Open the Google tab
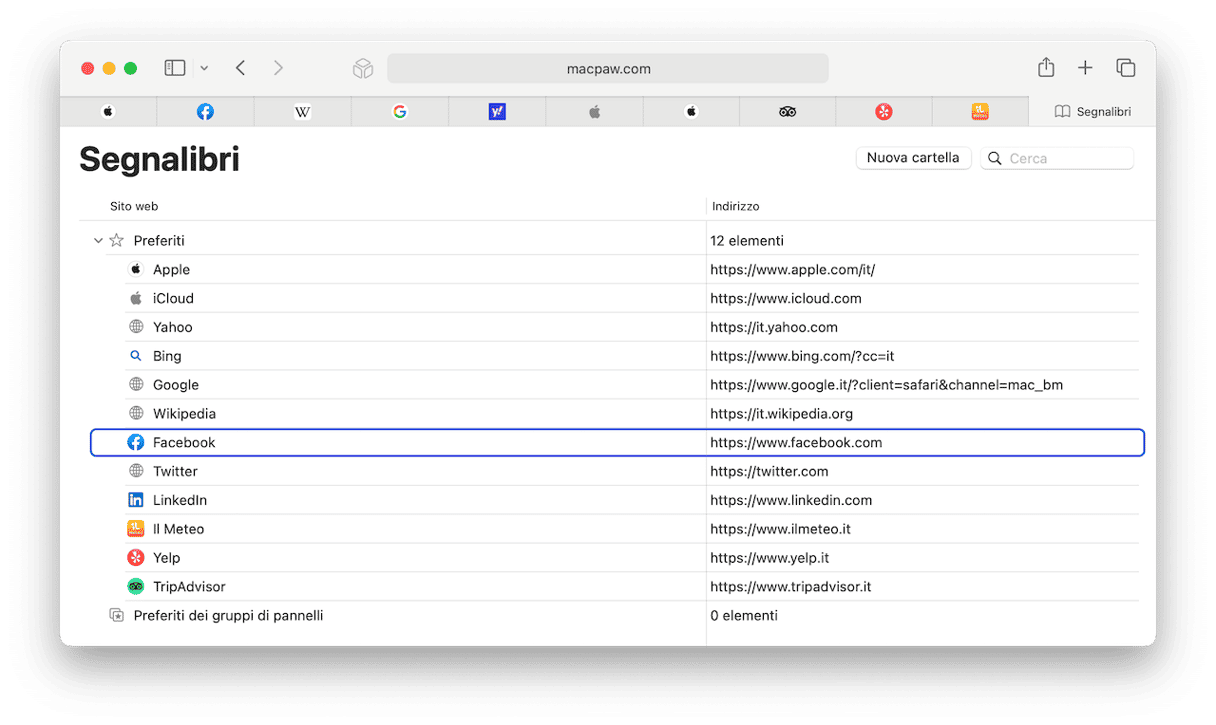The image size is (1216, 725). tap(400, 112)
